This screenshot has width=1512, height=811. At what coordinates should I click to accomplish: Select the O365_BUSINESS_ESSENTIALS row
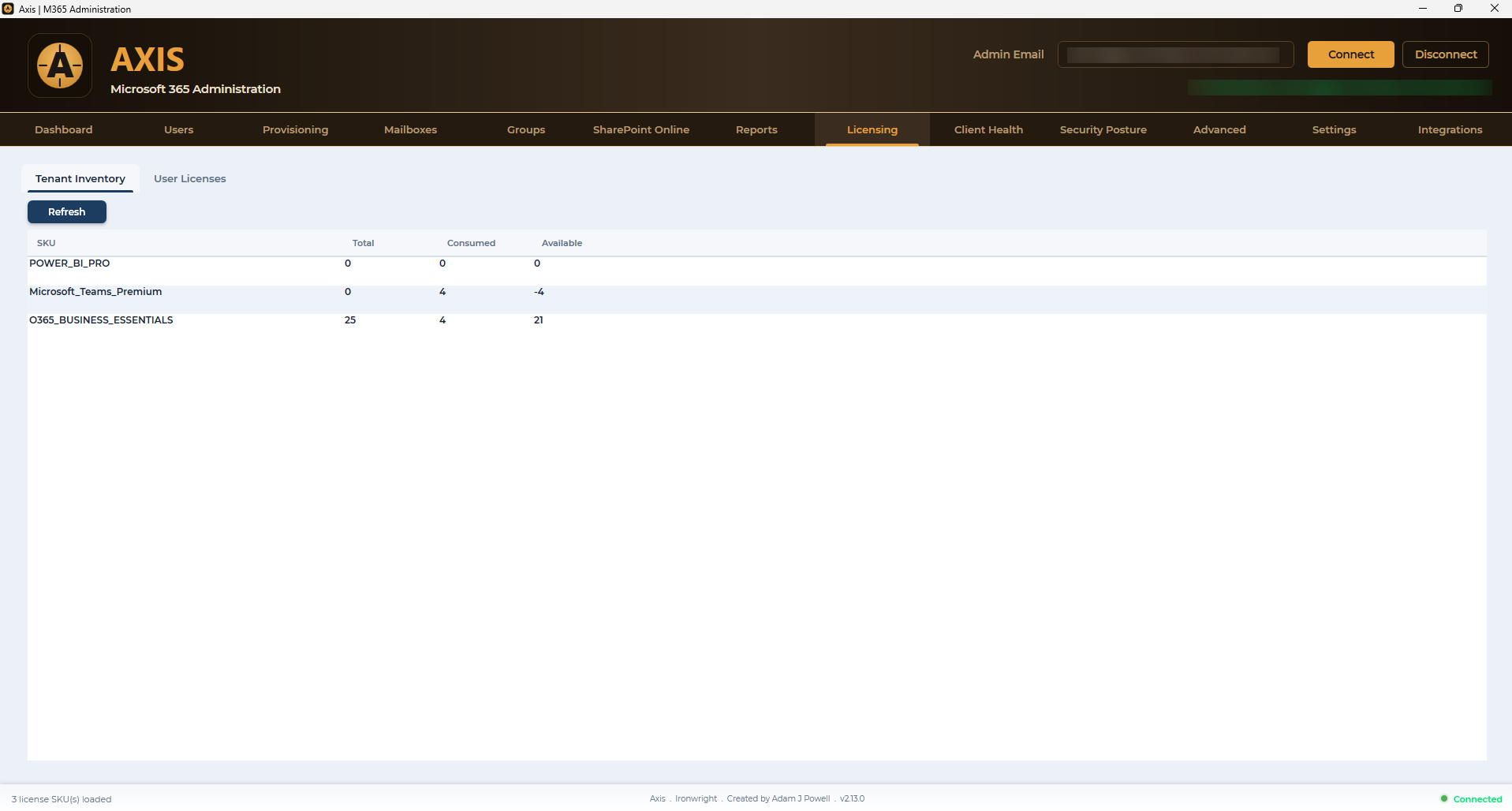757,320
